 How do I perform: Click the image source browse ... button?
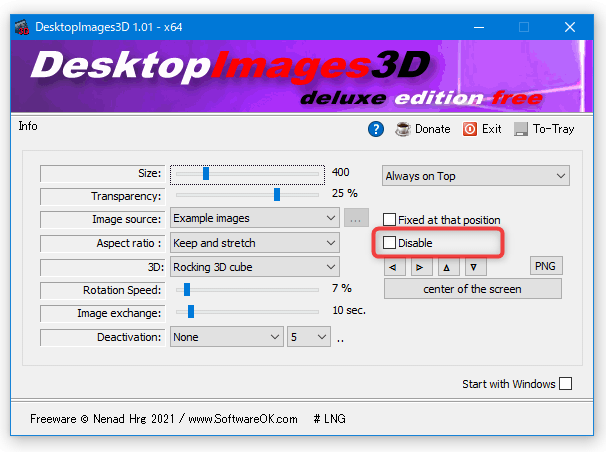tap(356, 218)
